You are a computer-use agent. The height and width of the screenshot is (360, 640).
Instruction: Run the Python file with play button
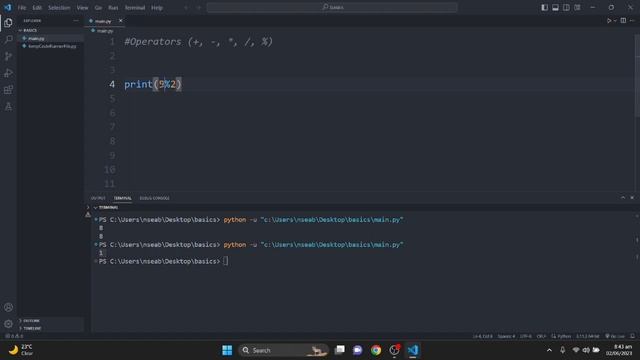(609, 20)
